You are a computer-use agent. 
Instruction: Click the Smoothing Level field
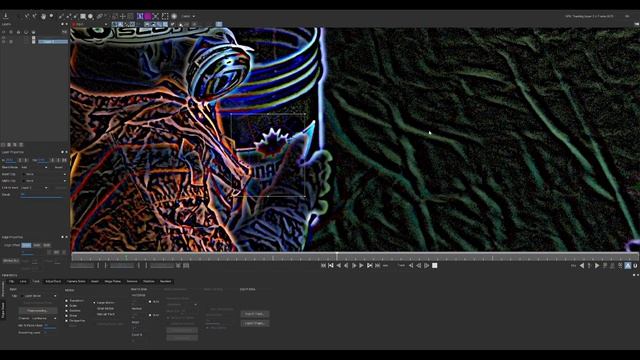coord(50,333)
